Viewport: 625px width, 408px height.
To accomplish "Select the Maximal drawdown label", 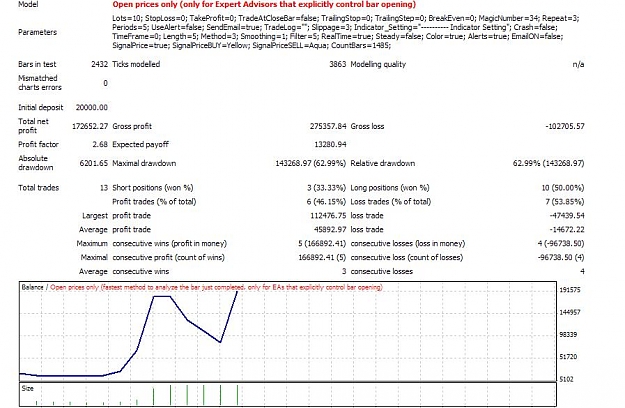I will pyautogui.click(x=144, y=163).
